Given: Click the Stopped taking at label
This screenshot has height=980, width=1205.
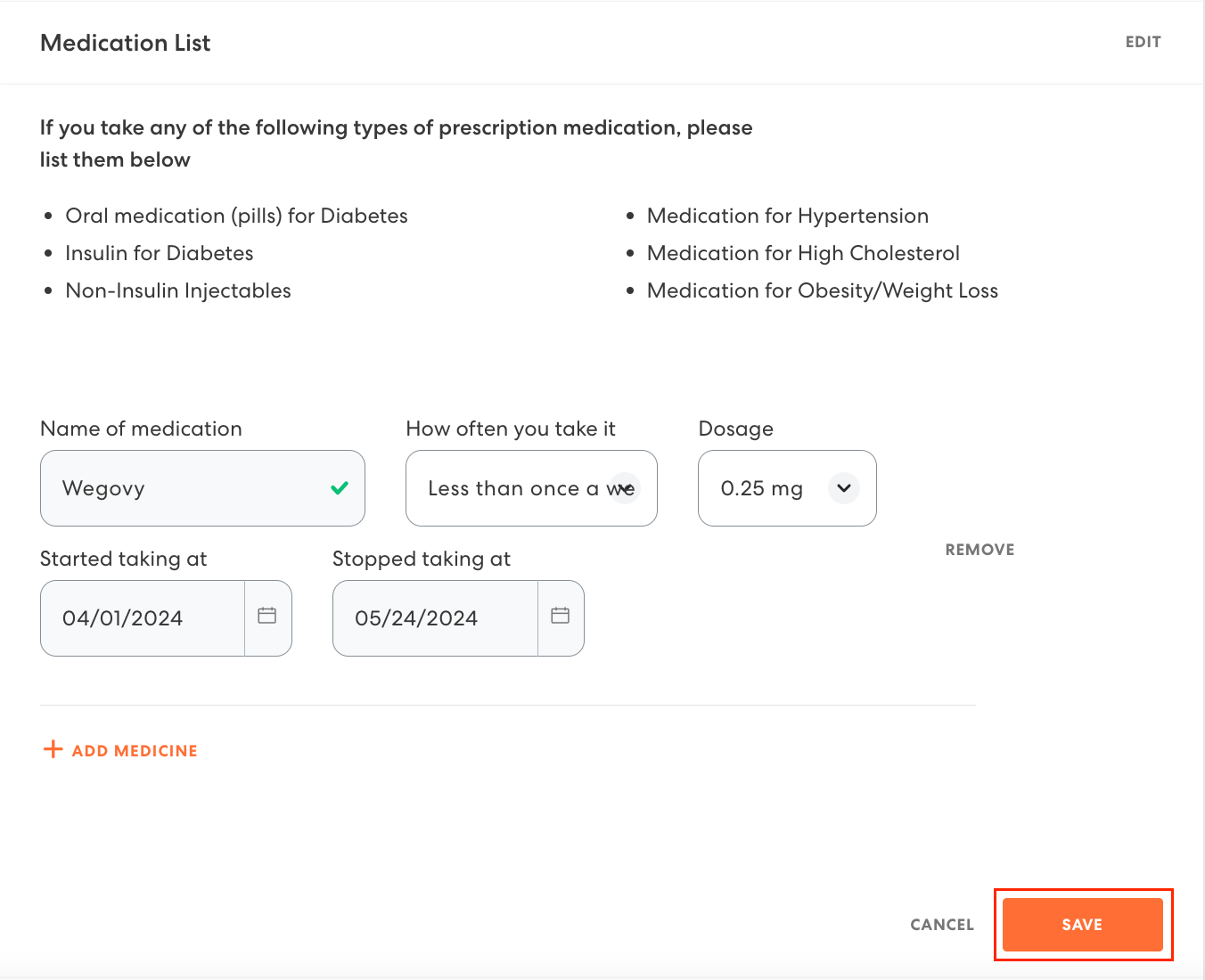Looking at the screenshot, I should click(421, 559).
